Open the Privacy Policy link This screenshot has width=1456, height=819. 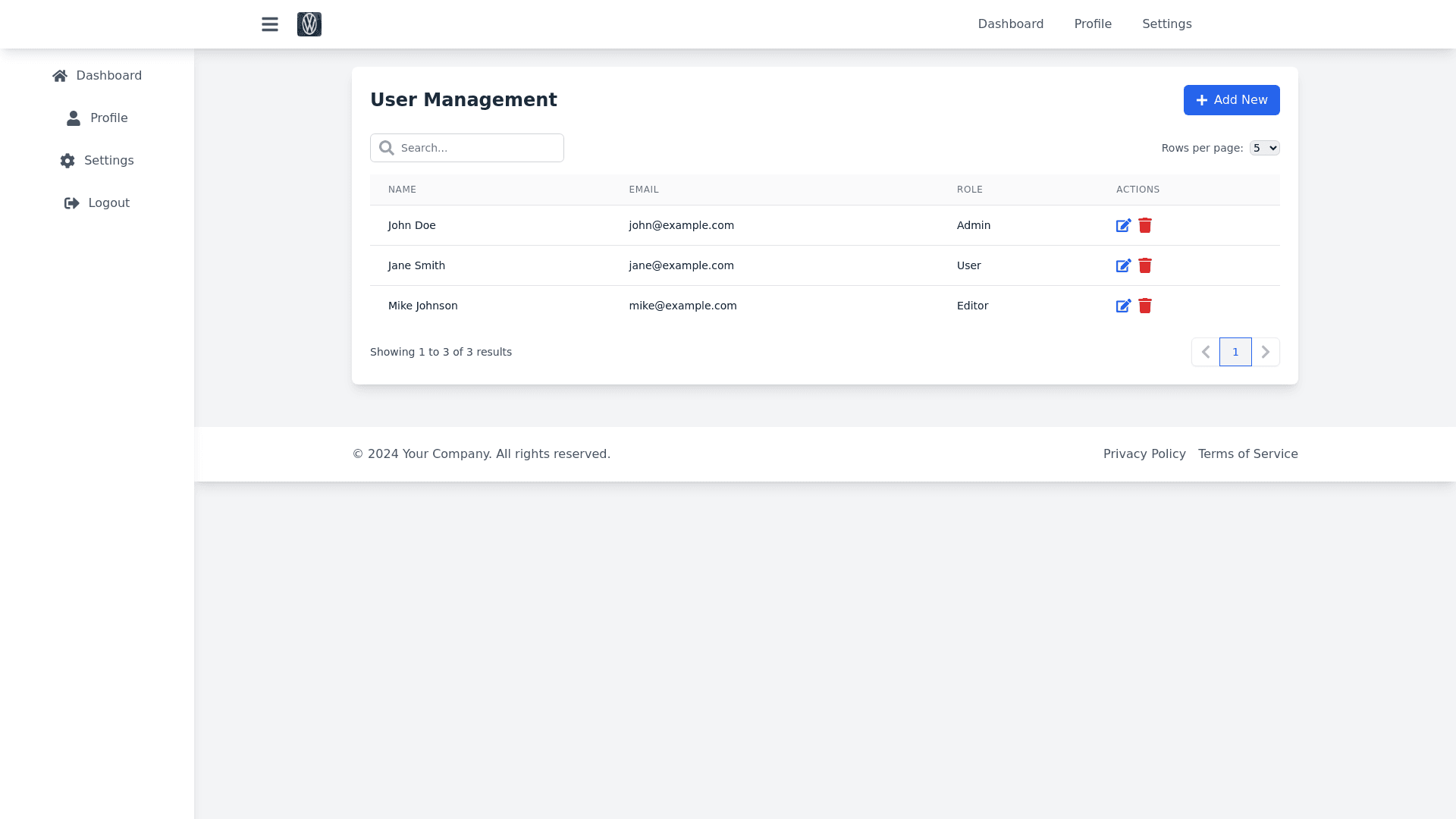click(1144, 454)
